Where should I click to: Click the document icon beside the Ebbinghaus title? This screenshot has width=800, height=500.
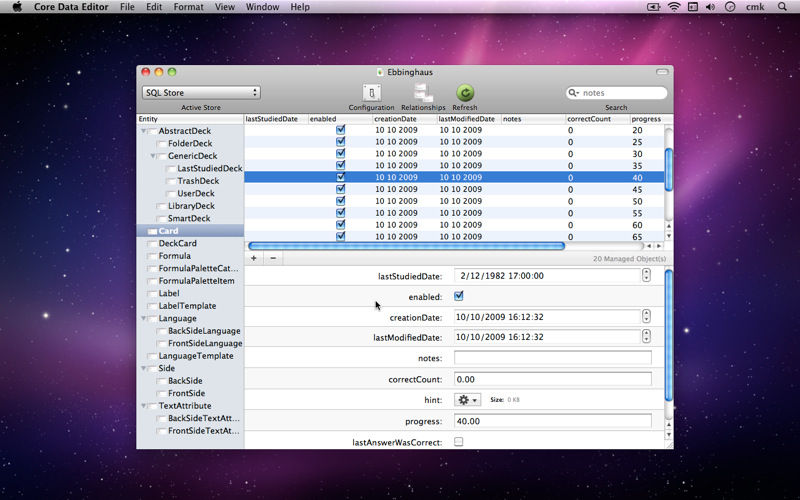(380, 72)
